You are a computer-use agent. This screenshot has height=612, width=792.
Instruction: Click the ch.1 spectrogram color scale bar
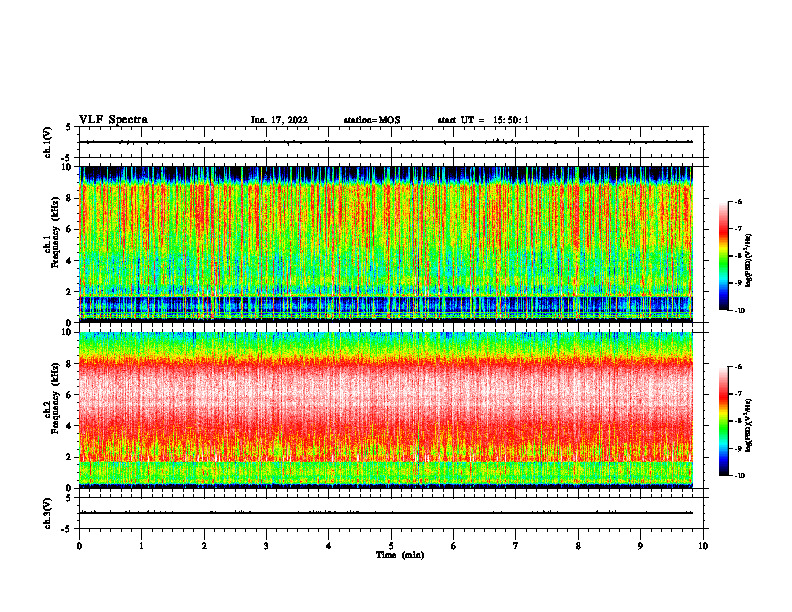[724, 256]
